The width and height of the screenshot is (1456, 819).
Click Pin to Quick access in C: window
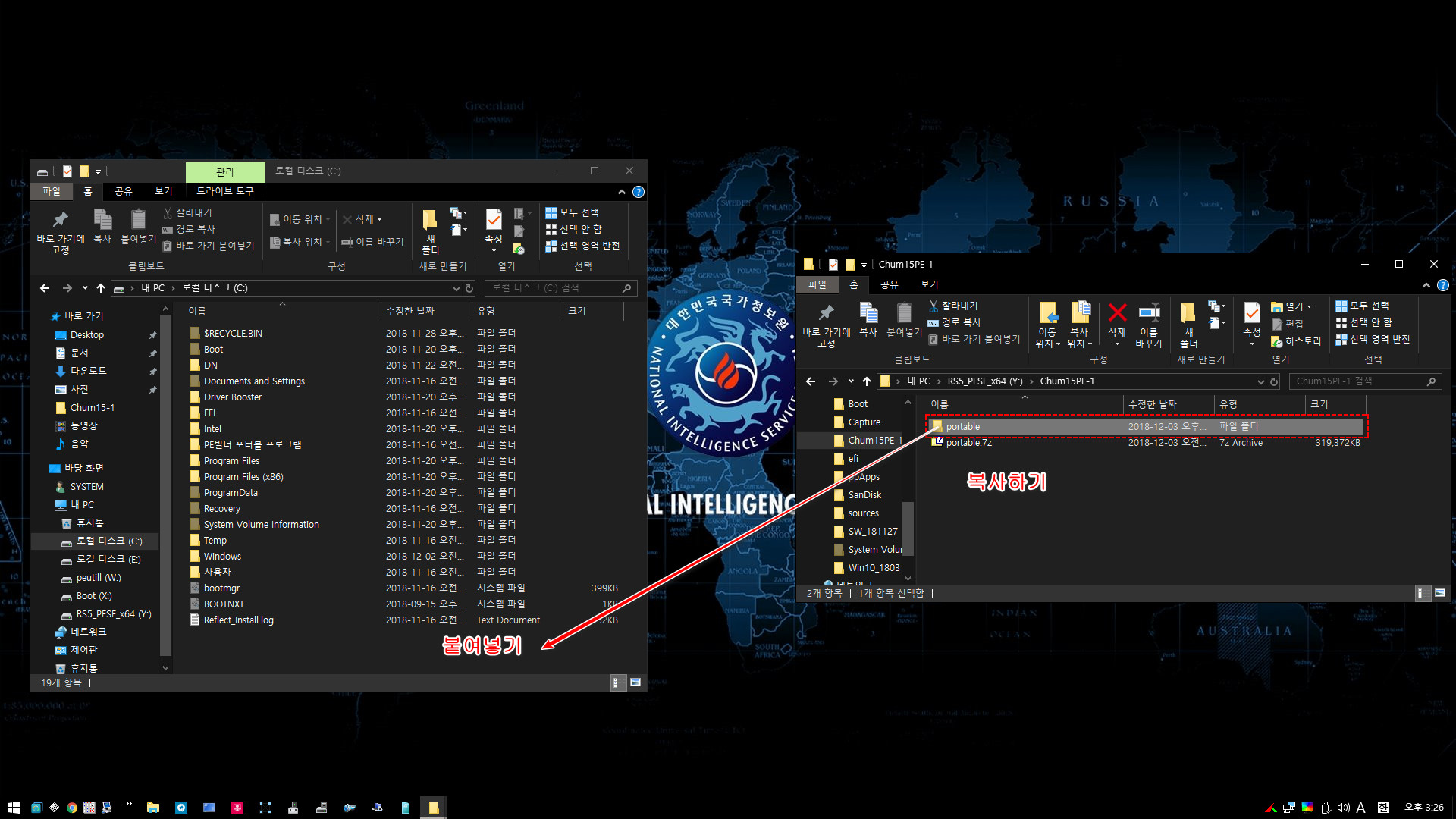point(61,231)
